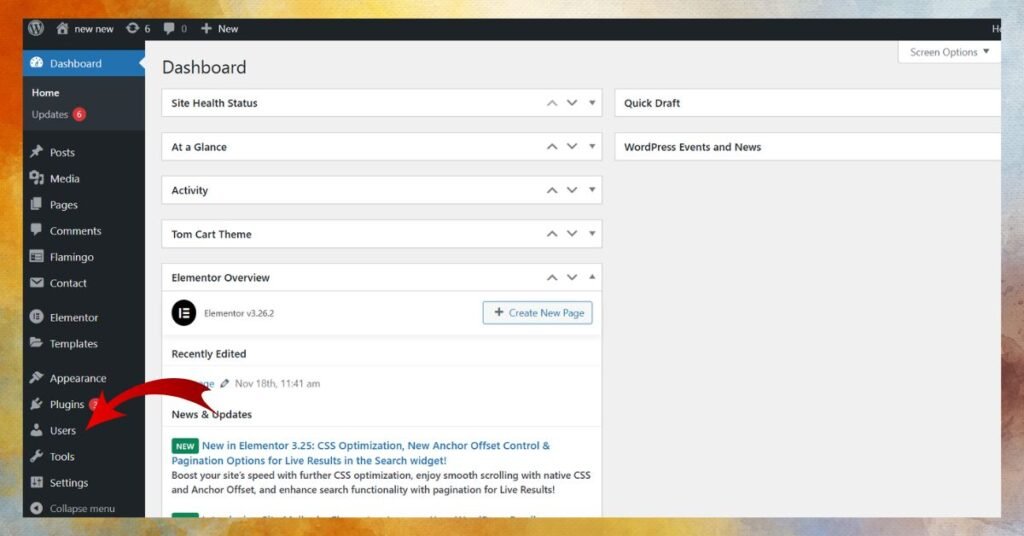Click the New text in admin bar

point(228,29)
